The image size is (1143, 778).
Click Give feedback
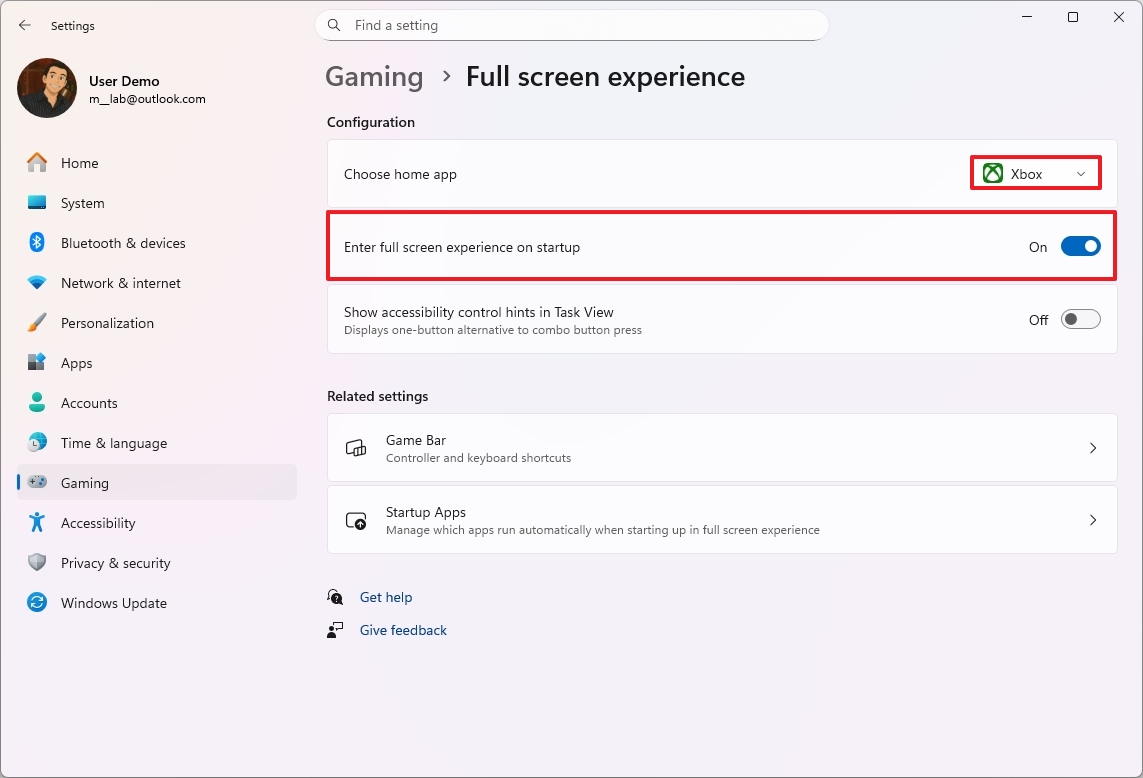[x=403, y=630]
